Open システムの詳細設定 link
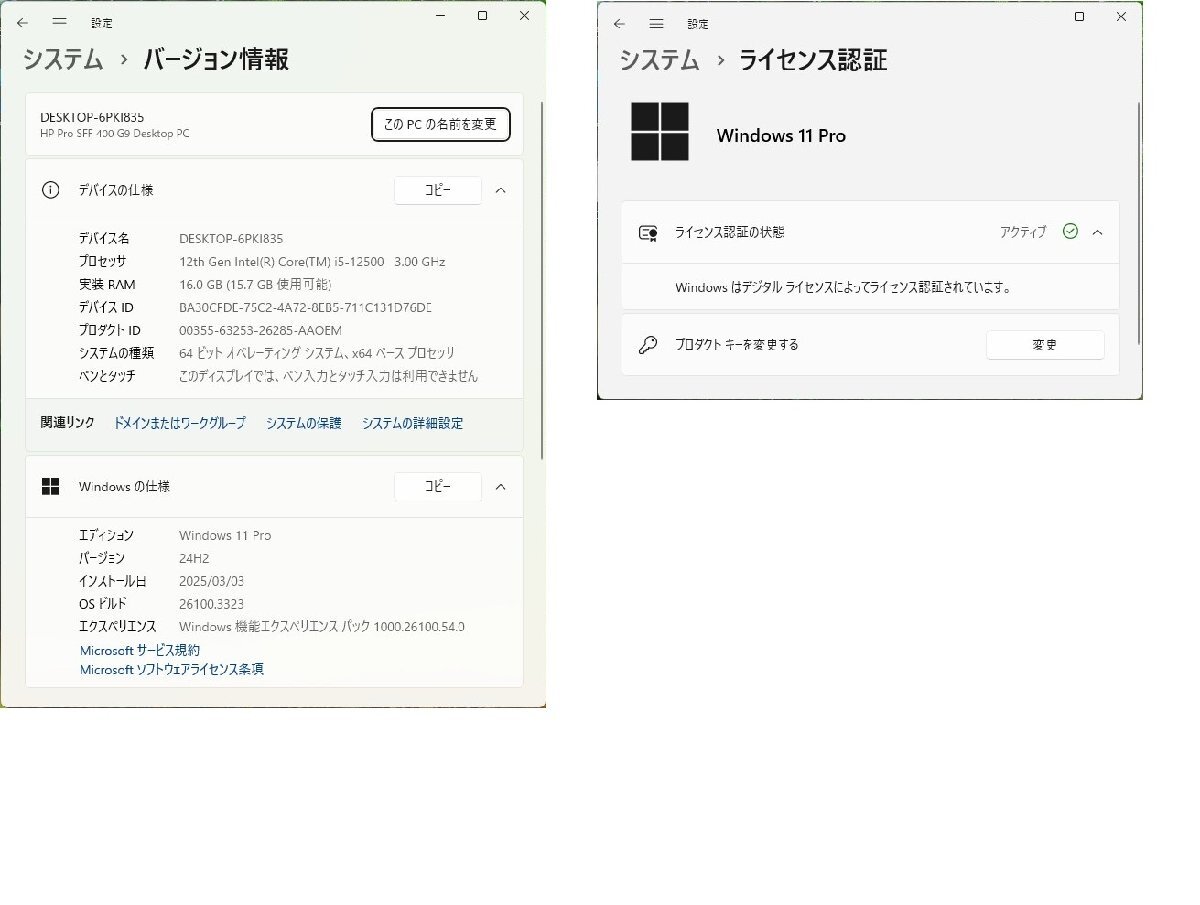 (x=412, y=423)
